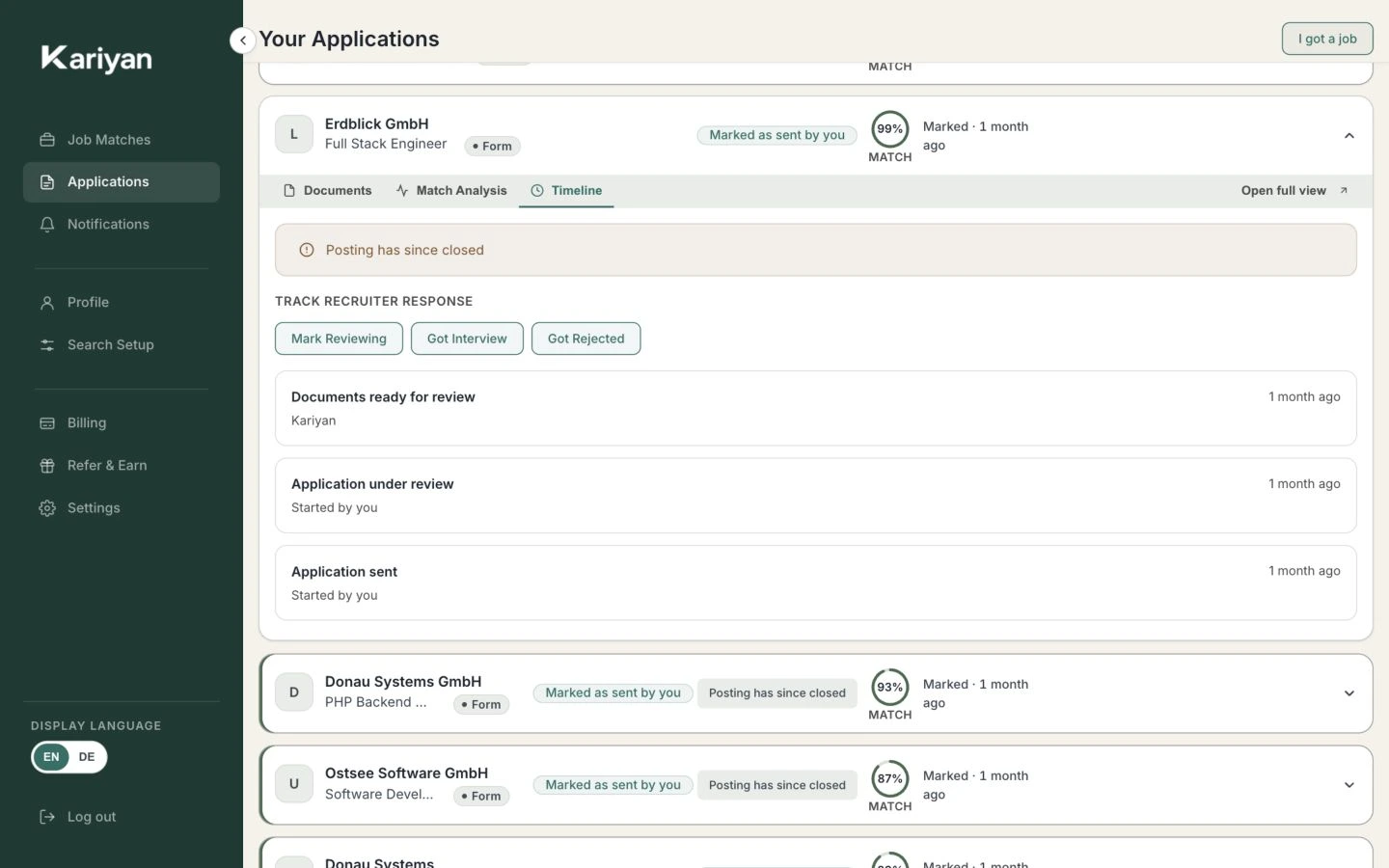Click the Job Matches briefcase icon
The height and width of the screenshot is (868, 1389).
click(47, 140)
